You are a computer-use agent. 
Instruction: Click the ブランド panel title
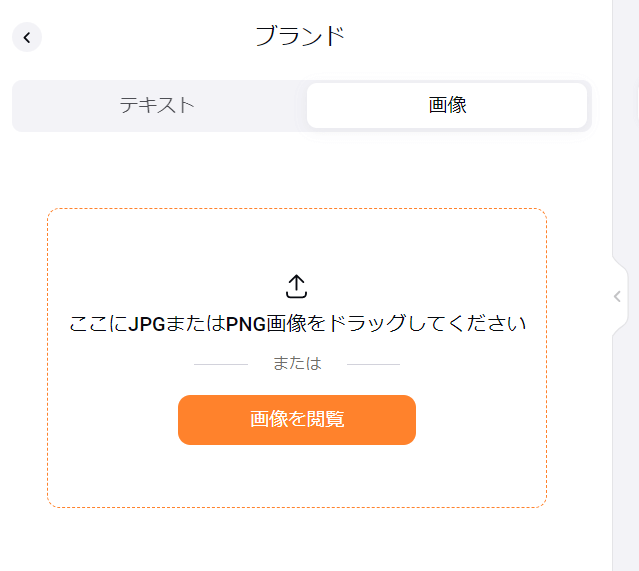pyautogui.click(x=300, y=36)
